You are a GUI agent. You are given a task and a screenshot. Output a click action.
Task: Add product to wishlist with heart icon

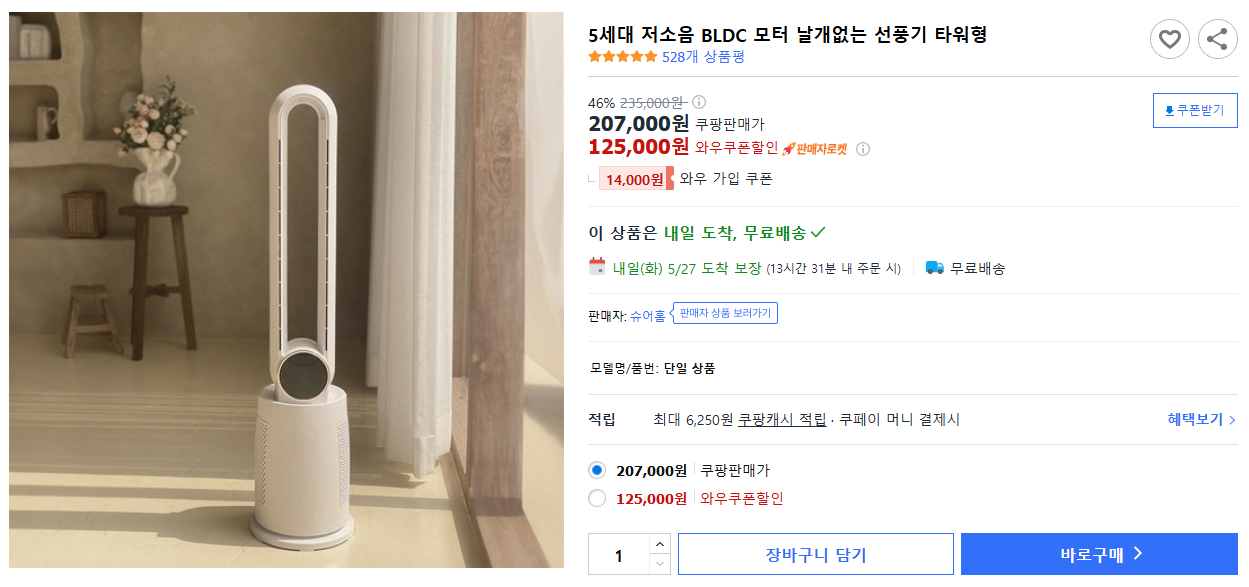tap(1170, 39)
